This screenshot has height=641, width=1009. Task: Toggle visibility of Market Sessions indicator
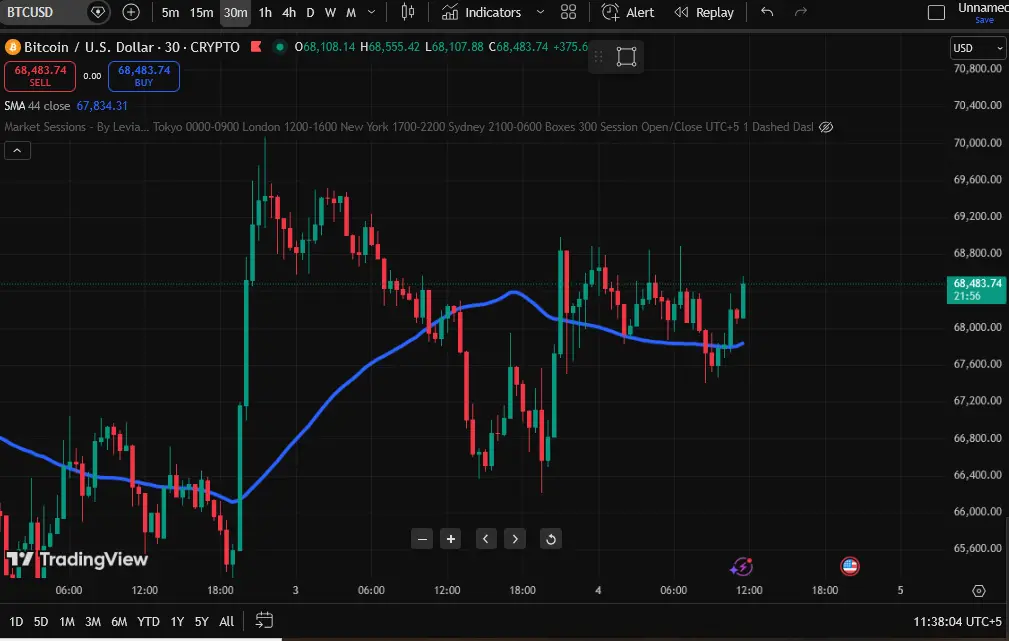(826, 127)
